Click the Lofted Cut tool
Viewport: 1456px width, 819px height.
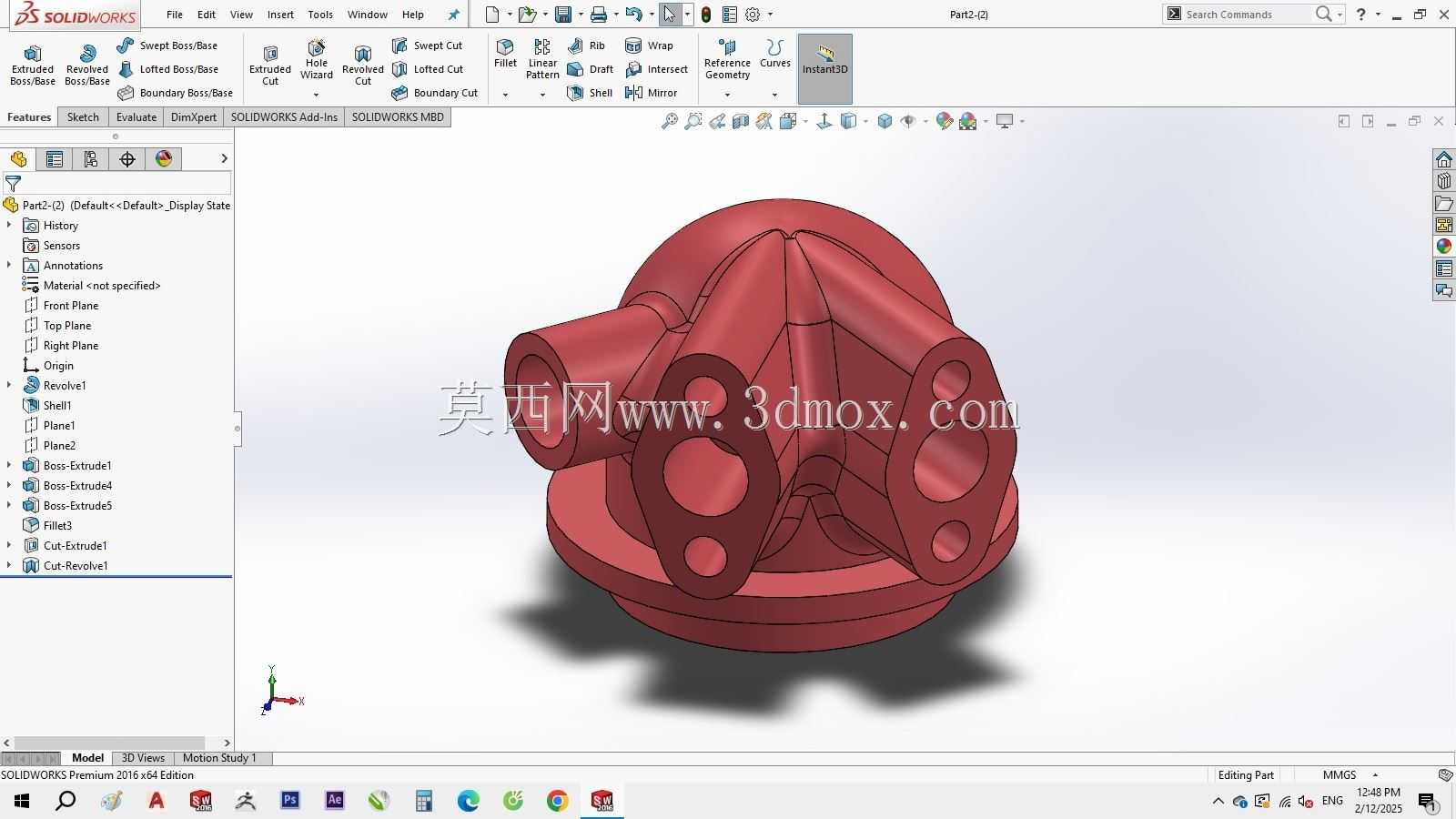click(x=428, y=69)
